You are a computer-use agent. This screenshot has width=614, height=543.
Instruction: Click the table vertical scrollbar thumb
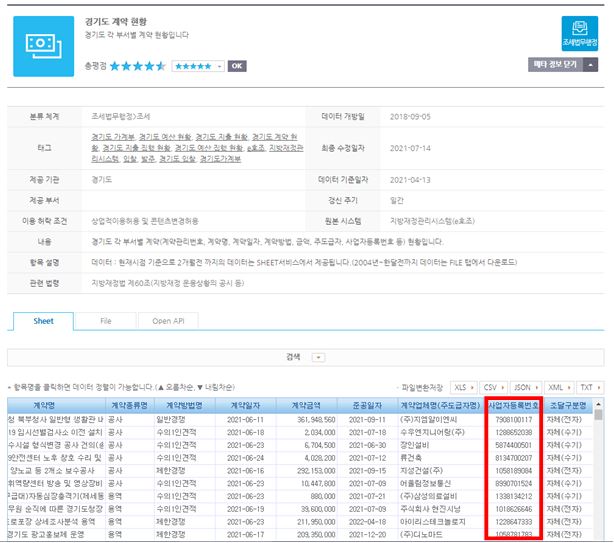(598, 415)
